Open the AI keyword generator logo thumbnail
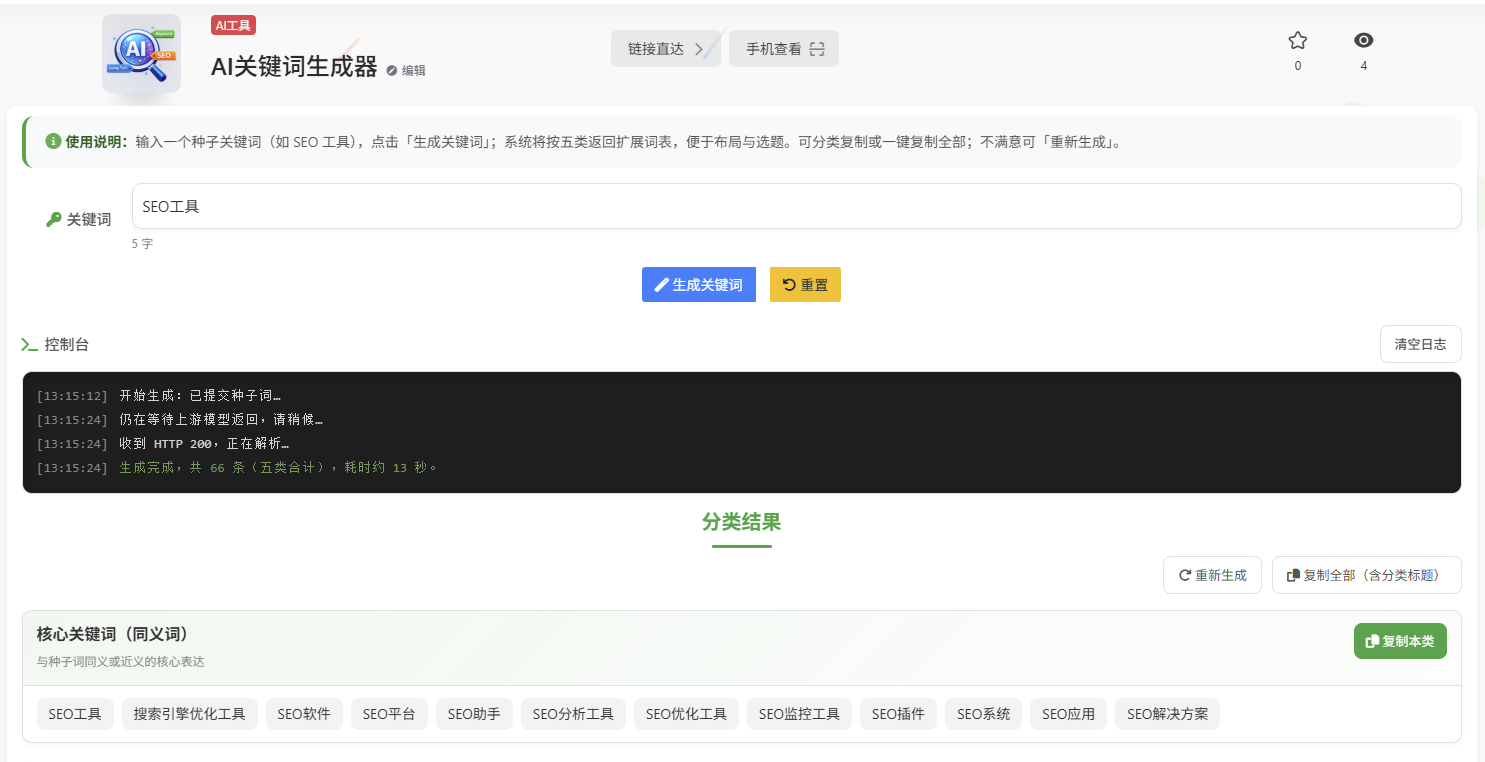The image size is (1485, 762). [141, 53]
